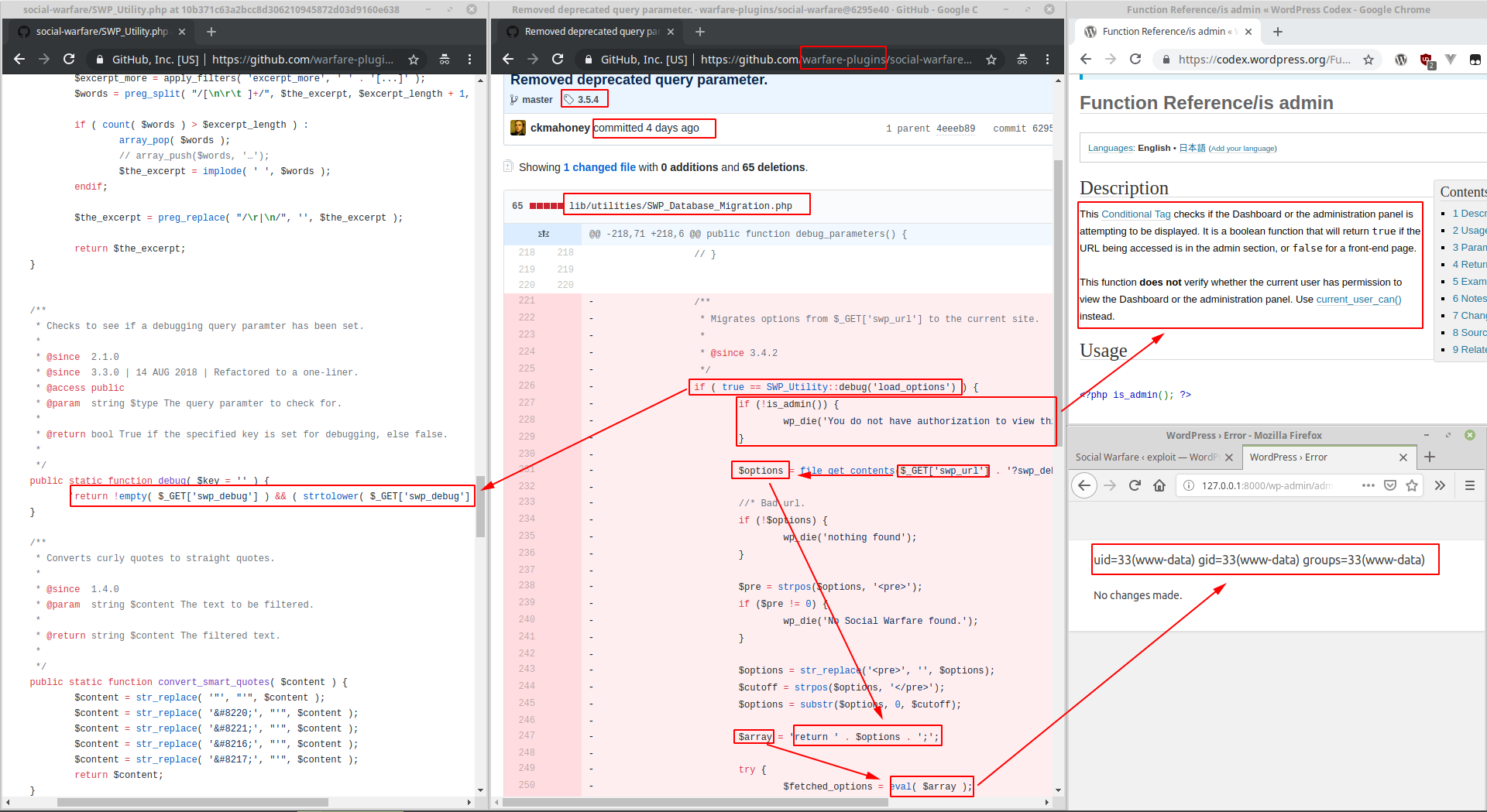Open the ckmahoney author link
This screenshot has width=1487, height=812.
click(x=560, y=128)
